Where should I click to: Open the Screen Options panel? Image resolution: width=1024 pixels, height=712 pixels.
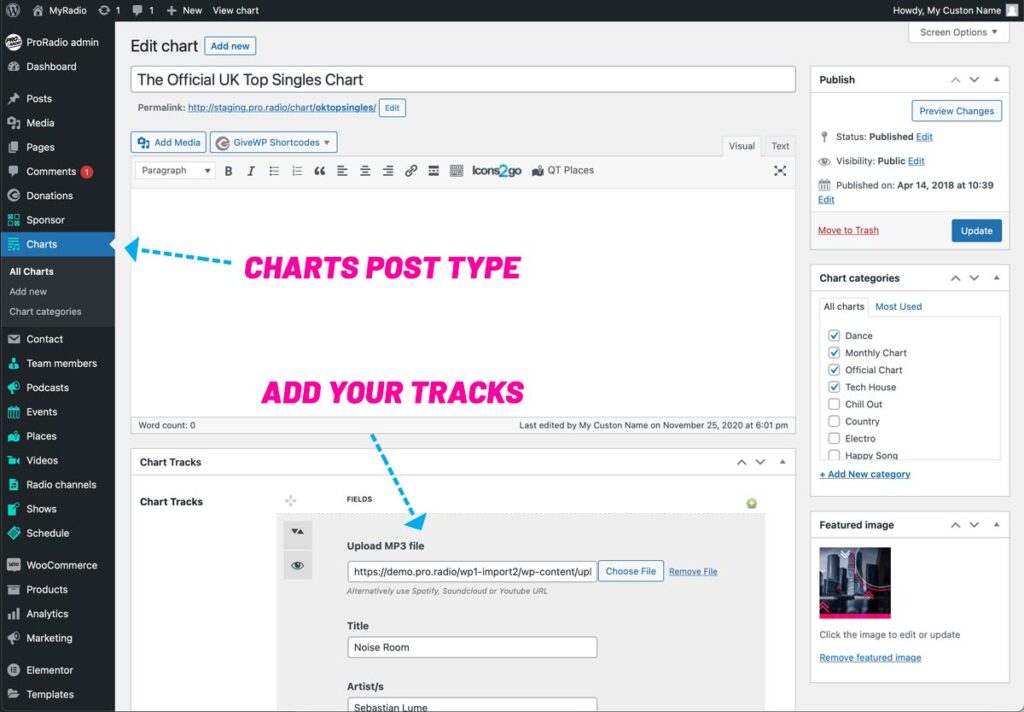958,32
